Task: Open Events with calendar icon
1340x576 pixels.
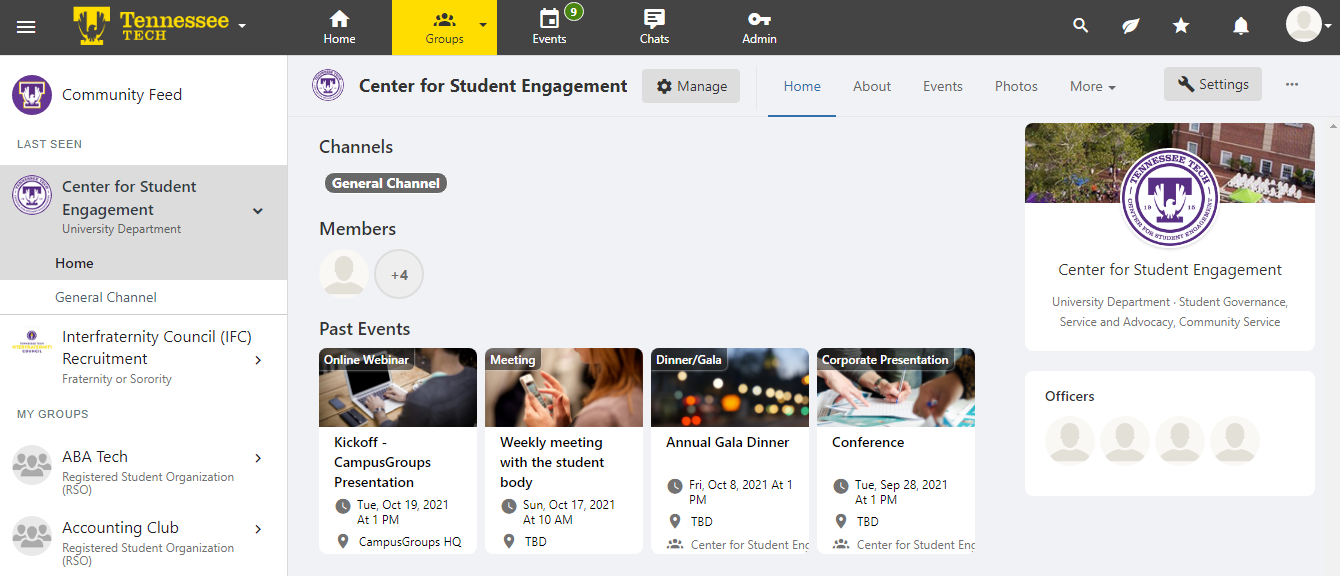Action: 549,27
